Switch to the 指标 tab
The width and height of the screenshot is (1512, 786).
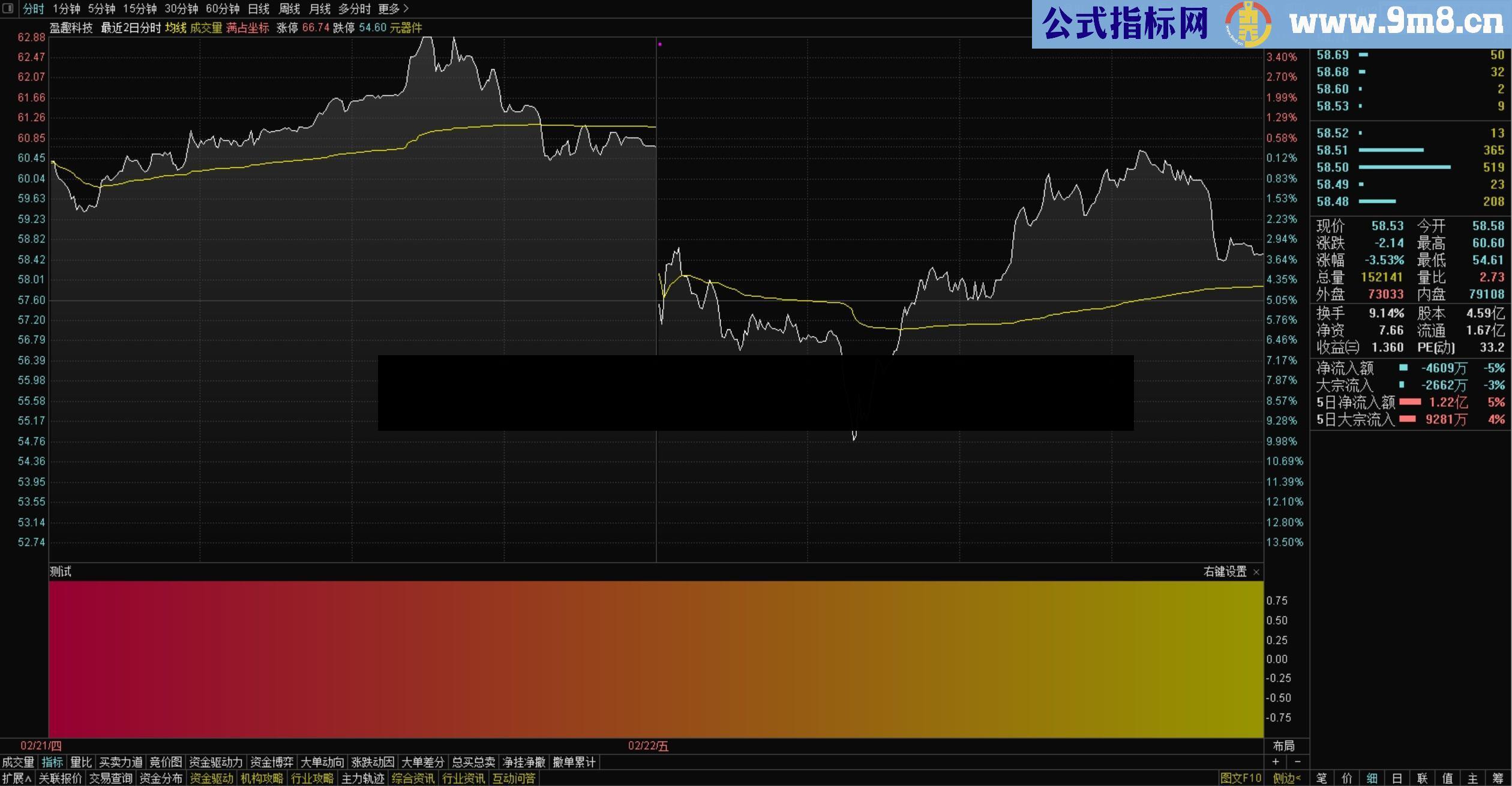(53, 761)
